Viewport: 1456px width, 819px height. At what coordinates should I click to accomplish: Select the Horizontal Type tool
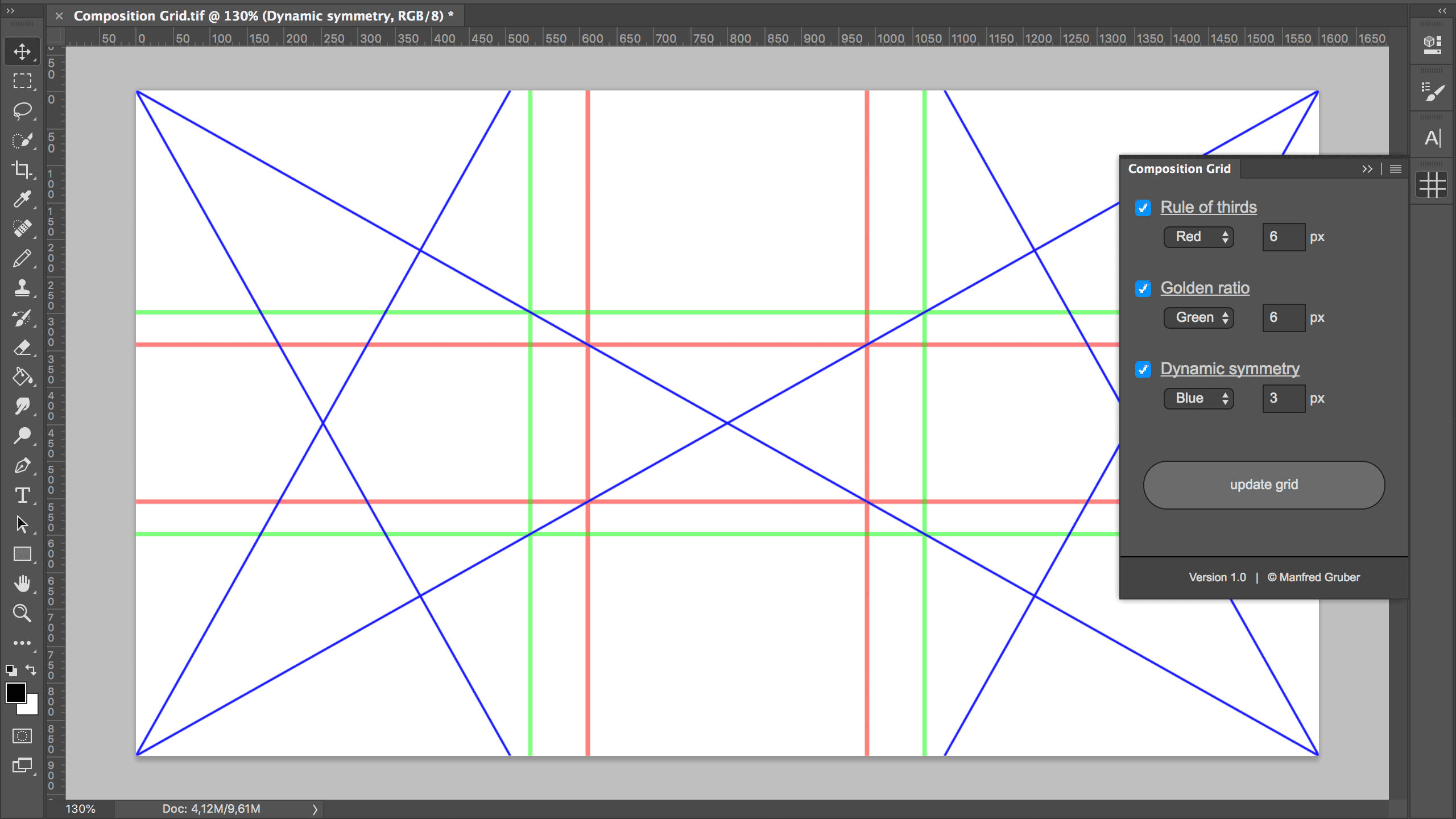22,495
